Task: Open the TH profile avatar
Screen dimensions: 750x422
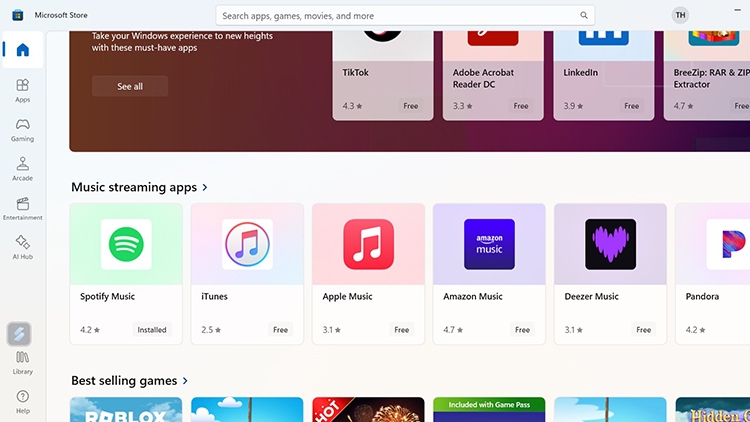Action: 680,15
